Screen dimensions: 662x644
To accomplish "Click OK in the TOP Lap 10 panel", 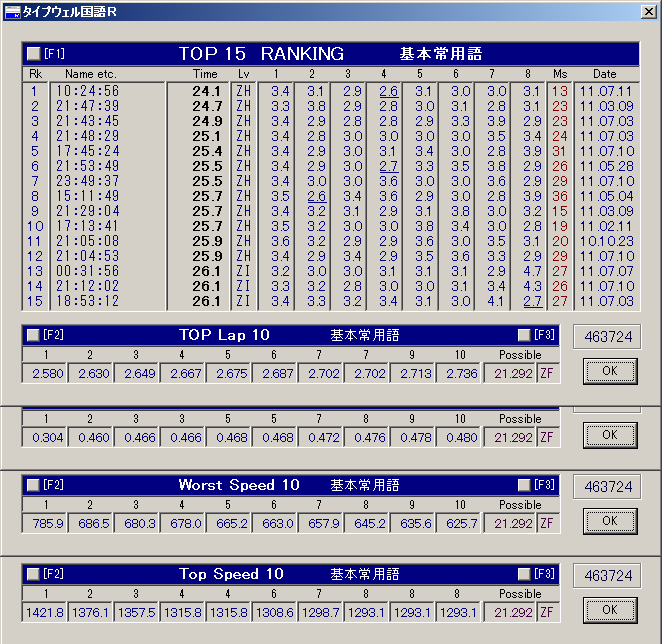I will click(x=610, y=371).
